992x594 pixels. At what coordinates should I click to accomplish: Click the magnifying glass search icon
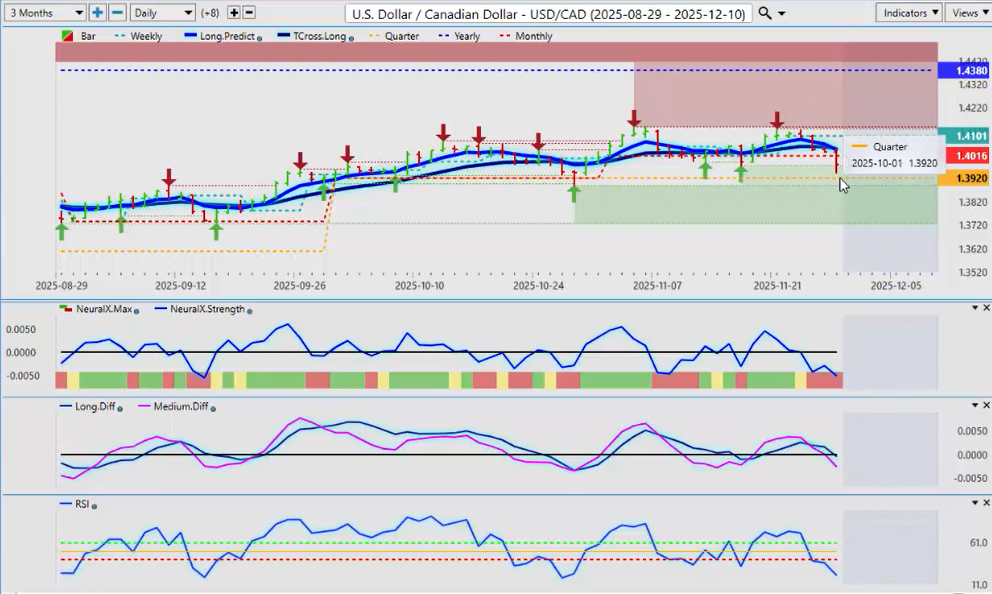(765, 13)
